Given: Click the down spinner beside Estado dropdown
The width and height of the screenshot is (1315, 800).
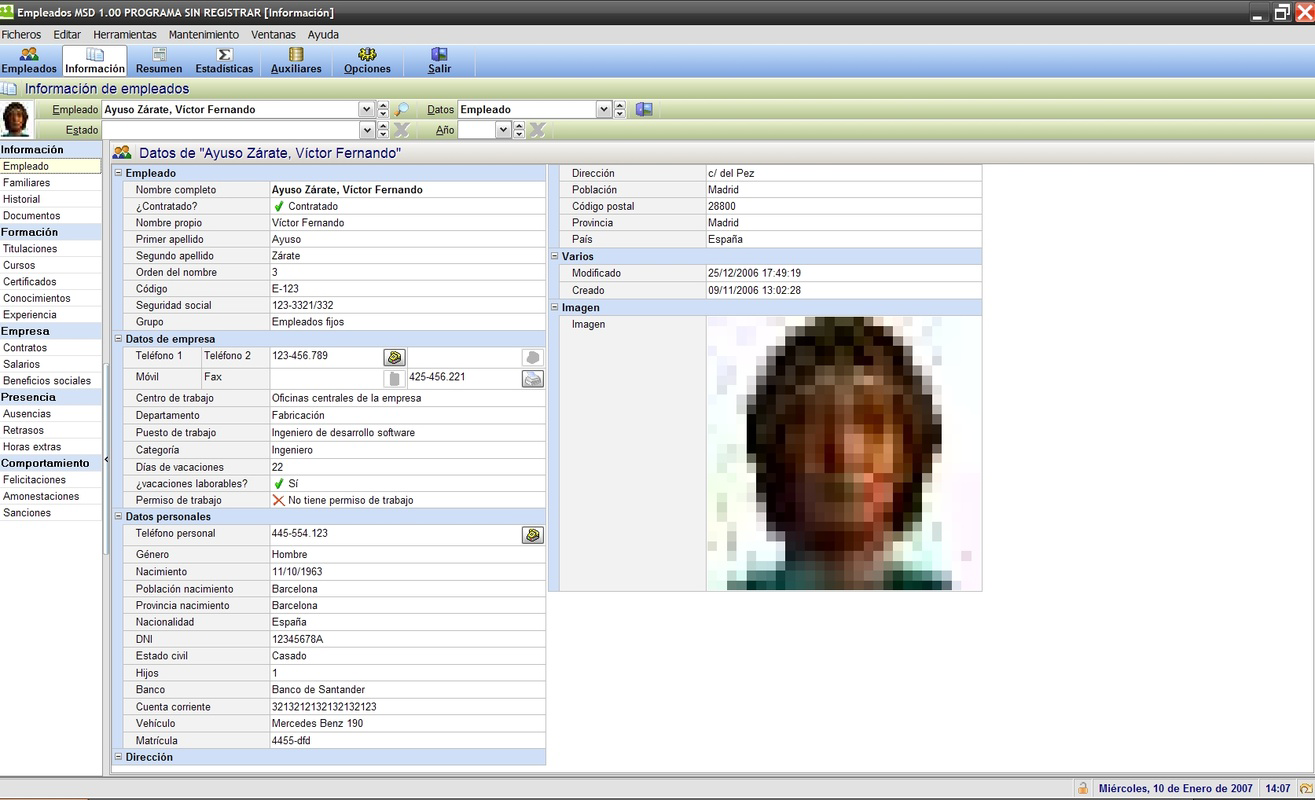Looking at the screenshot, I should (x=383, y=134).
